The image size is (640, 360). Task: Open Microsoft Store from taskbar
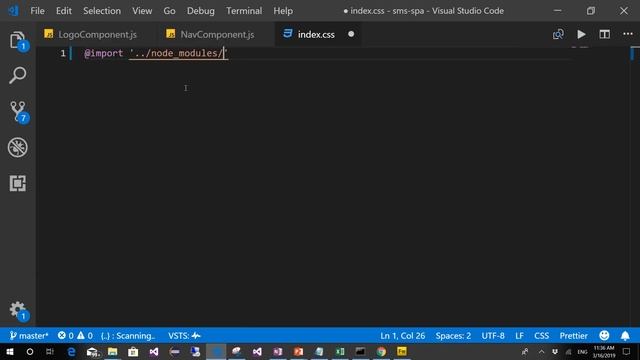133,351
